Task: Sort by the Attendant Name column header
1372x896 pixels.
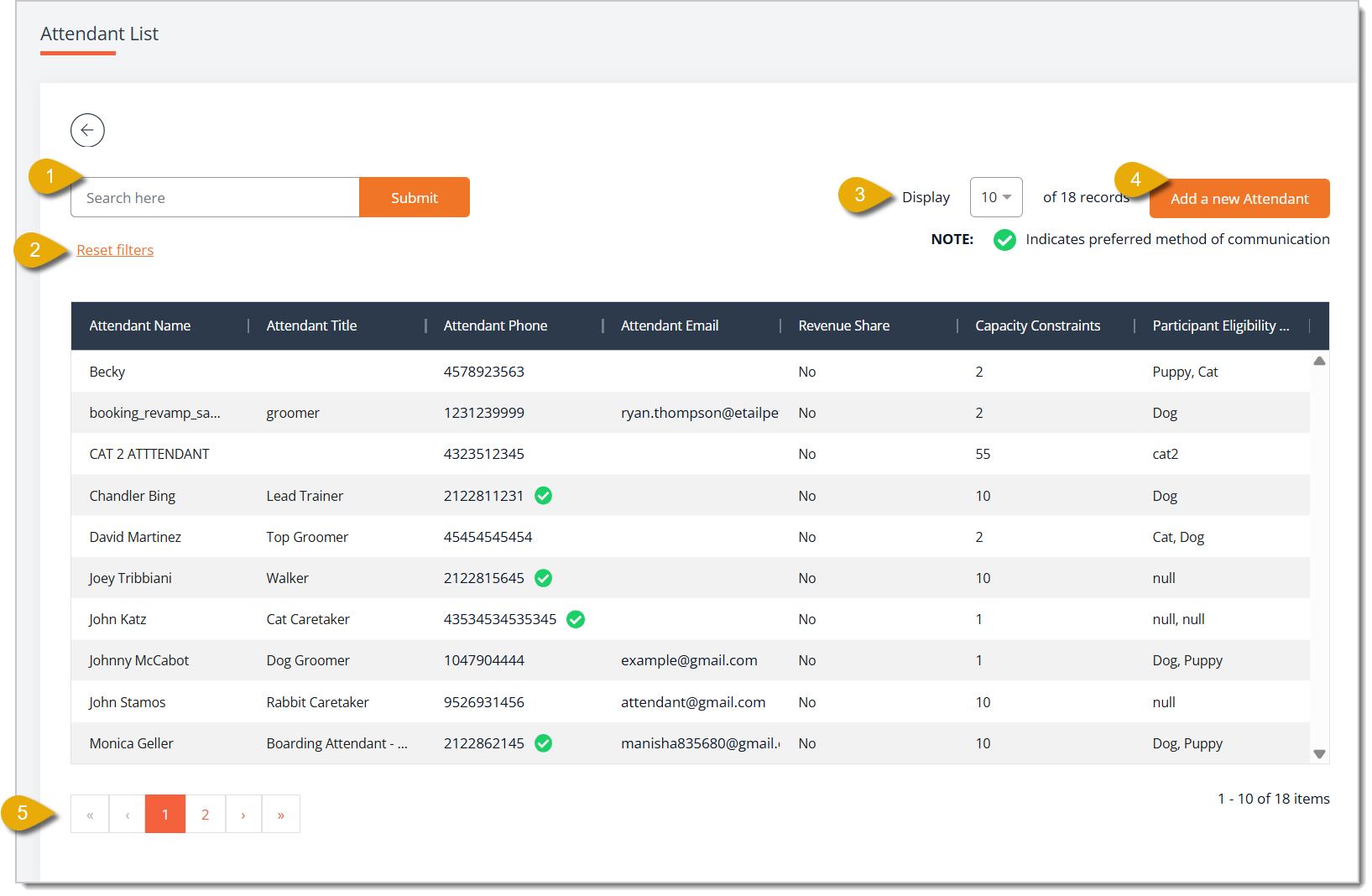Action: (140, 326)
